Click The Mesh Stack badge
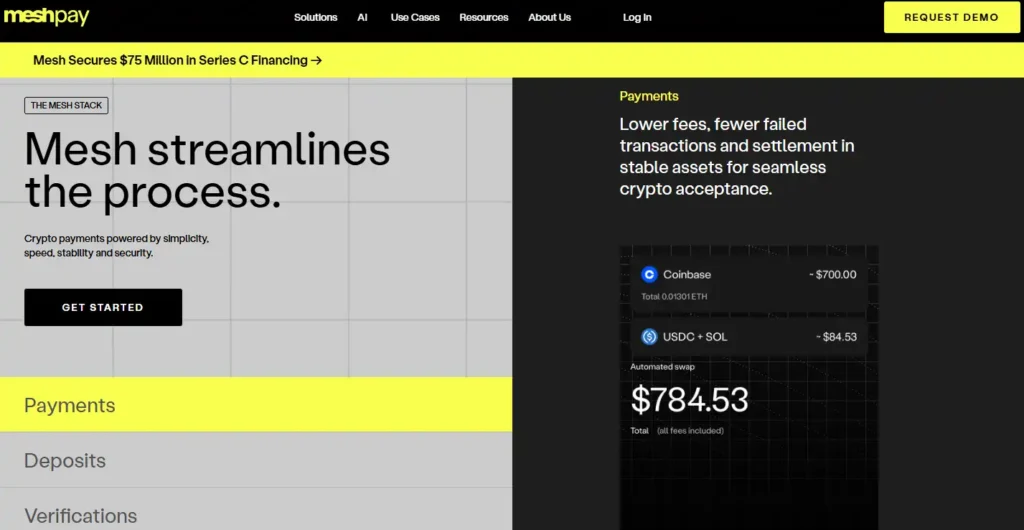The image size is (1024, 530). [x=66, y=105]
